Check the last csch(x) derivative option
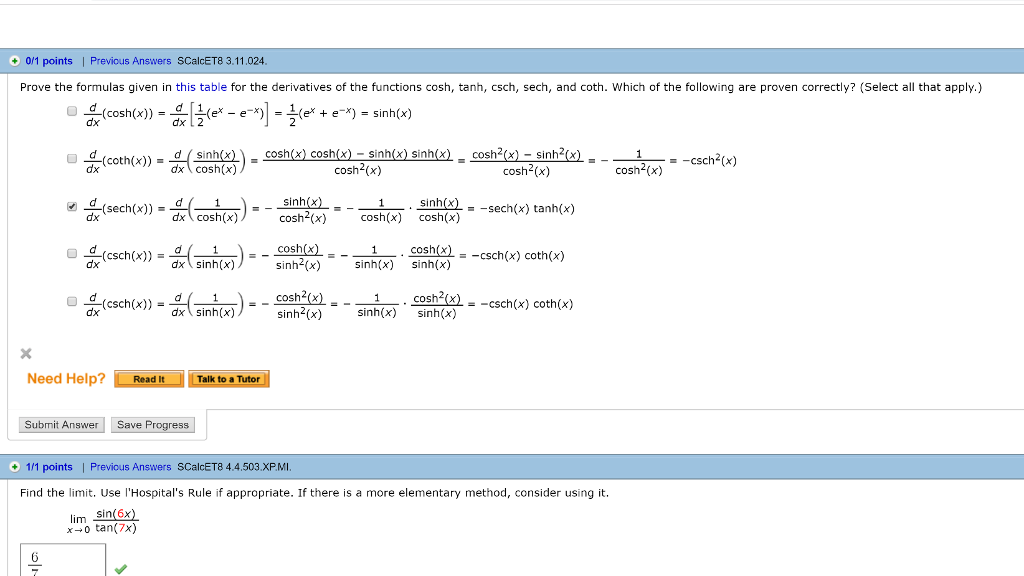Image resolution: width=1024 pixels, height=576 pixels. point(71,300)
